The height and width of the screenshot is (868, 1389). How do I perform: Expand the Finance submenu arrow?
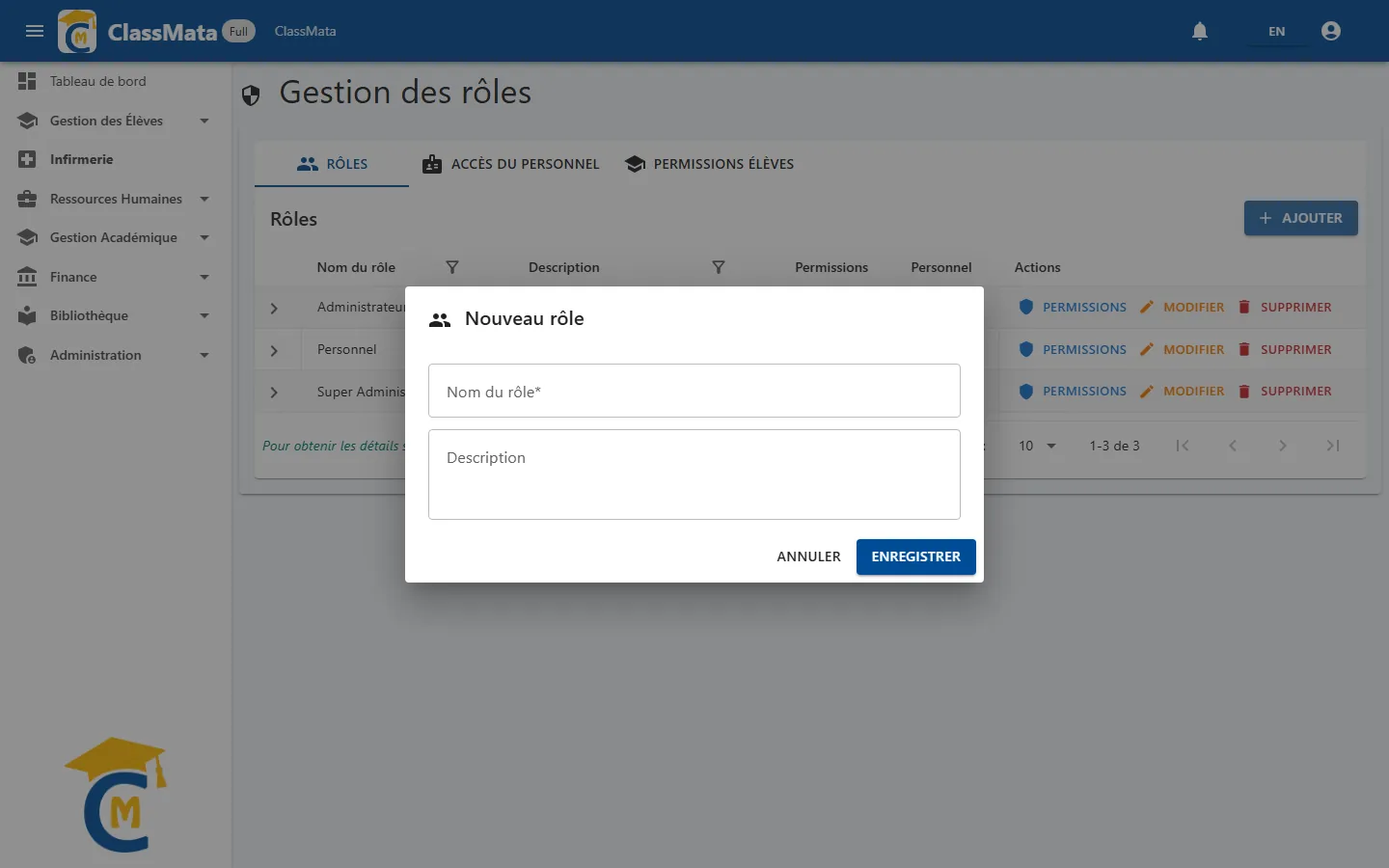[204, 277]
